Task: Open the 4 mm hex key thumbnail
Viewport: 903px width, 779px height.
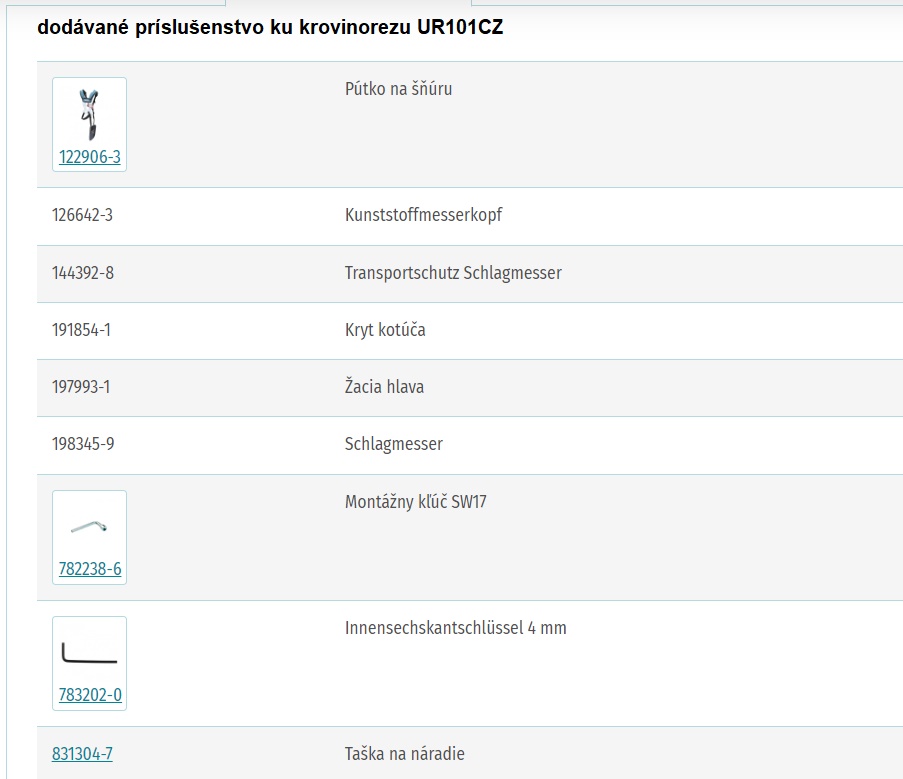Action: [x=89, y=653]
